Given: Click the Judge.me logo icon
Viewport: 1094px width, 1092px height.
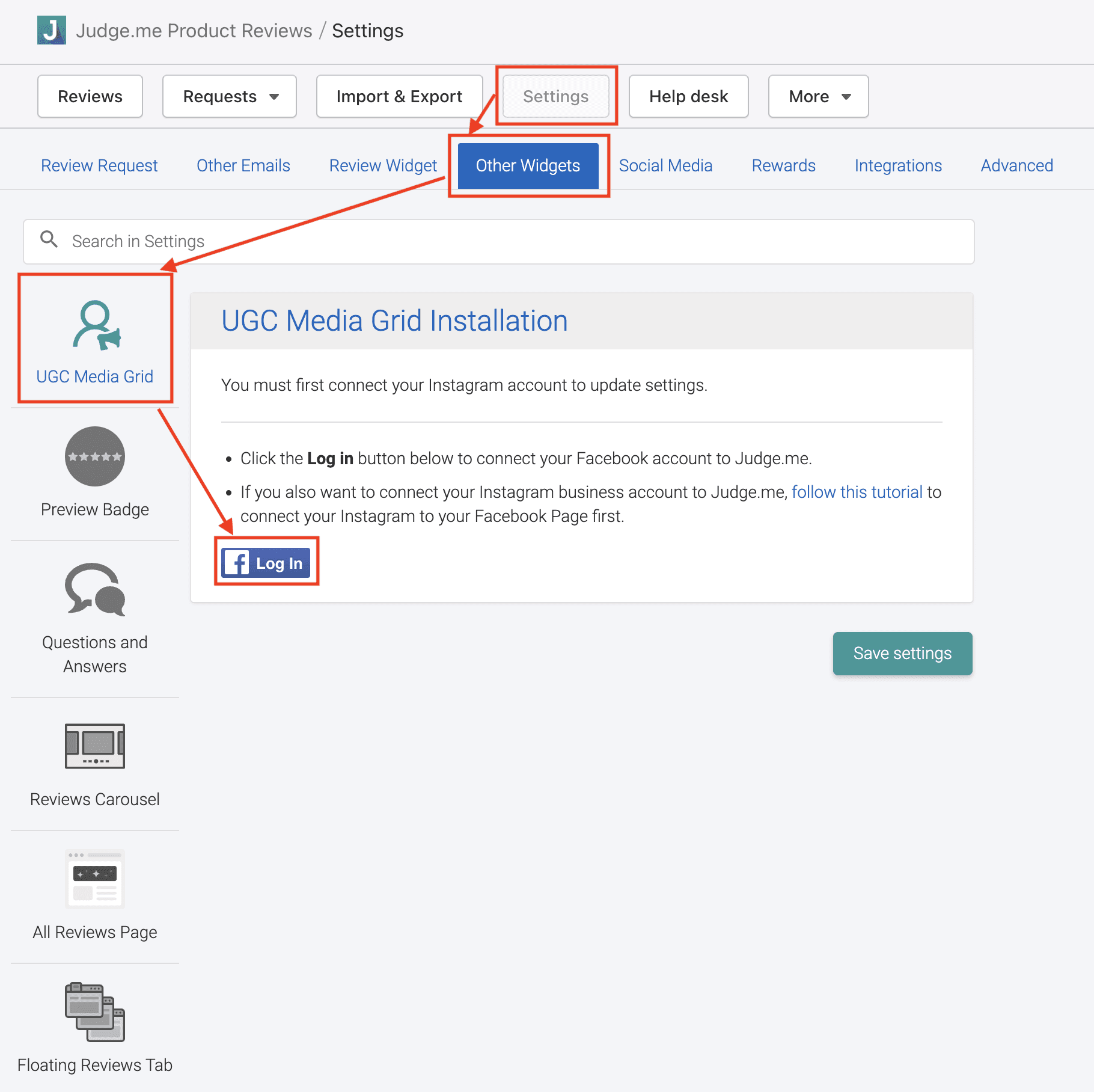Looking at the screenshot, I should 52,31.
